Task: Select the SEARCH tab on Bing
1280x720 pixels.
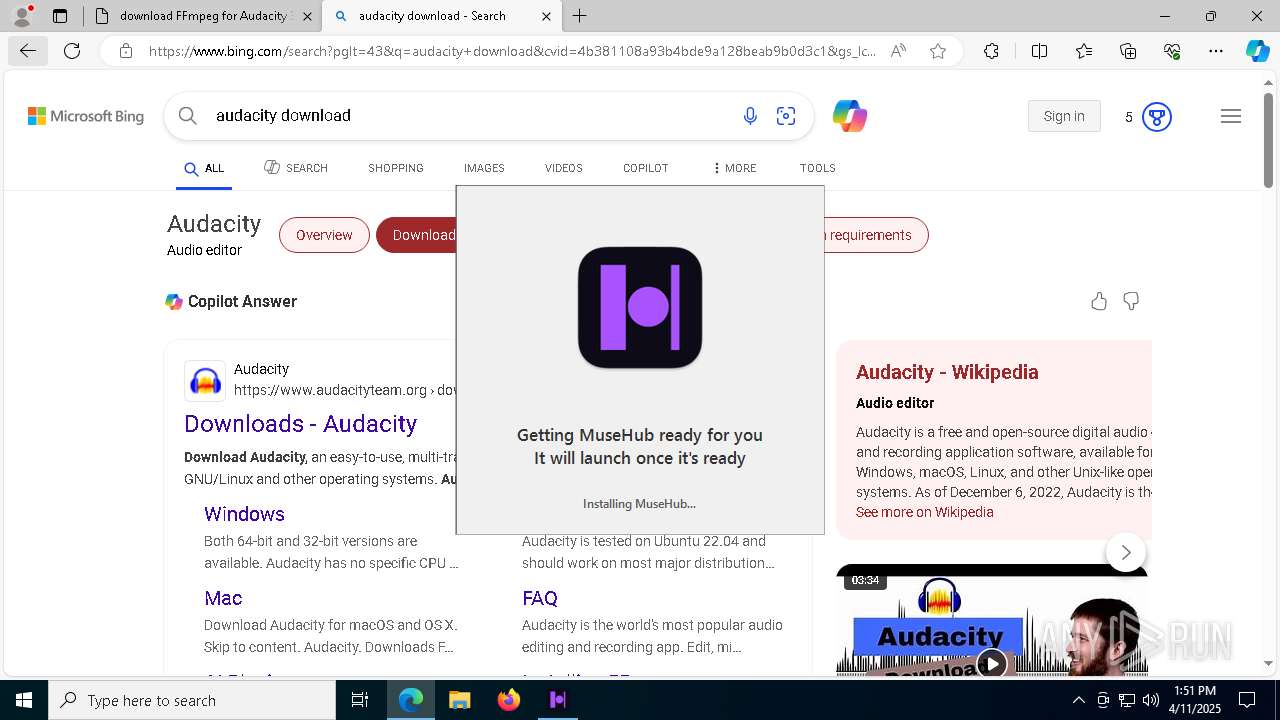Action: coord(296,168)
